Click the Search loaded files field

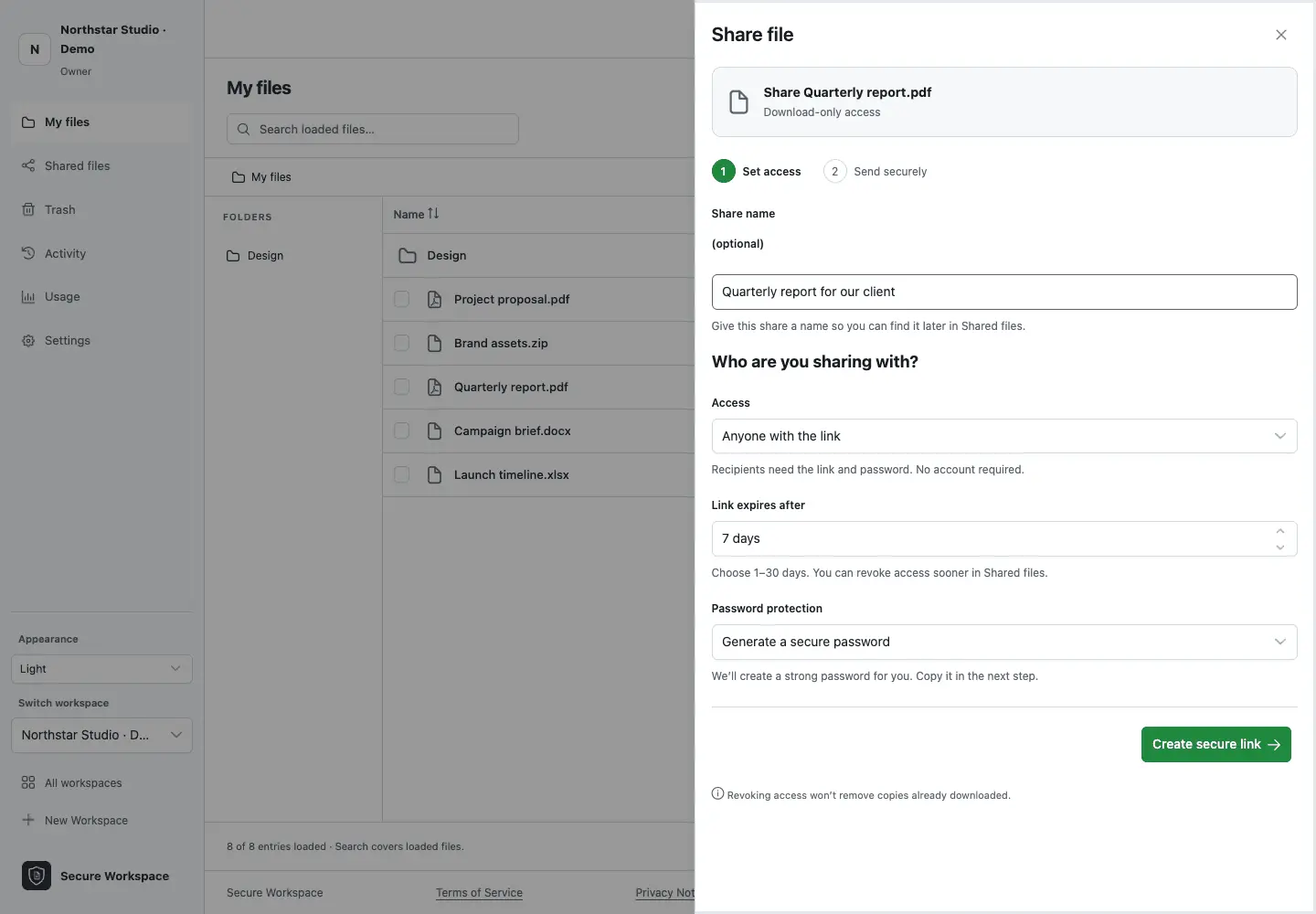click(373, 129)
